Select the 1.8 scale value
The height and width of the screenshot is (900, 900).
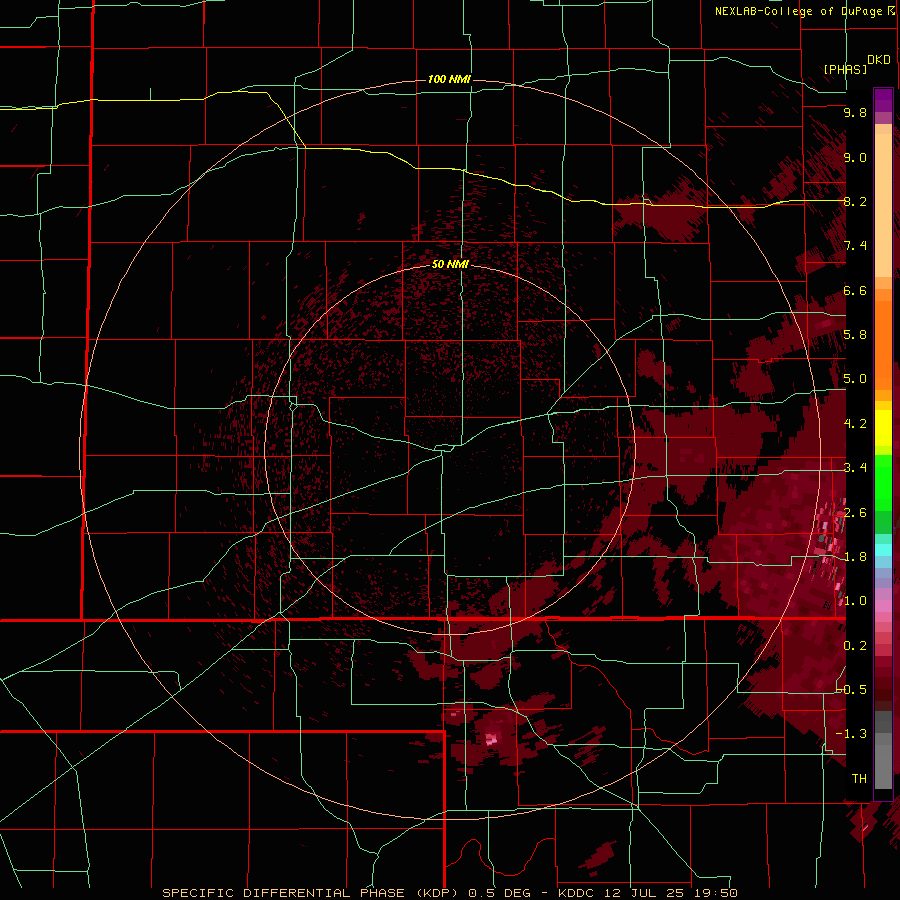(855, 557)
